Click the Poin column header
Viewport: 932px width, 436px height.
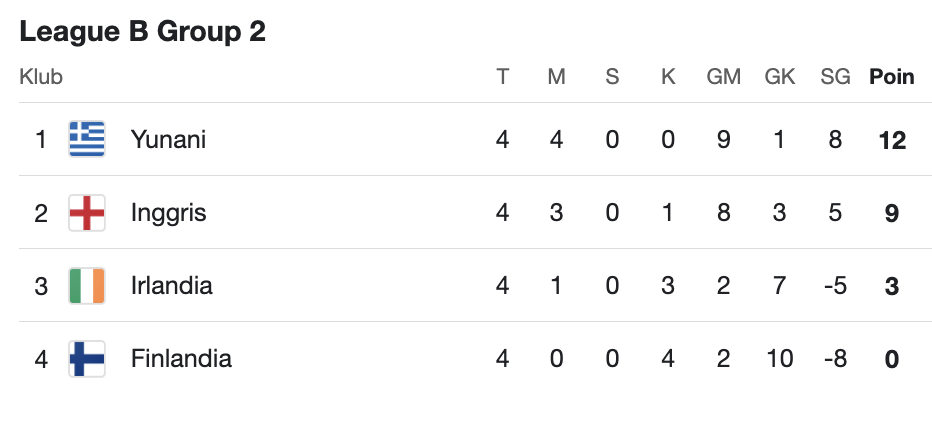pyautogui.click(x=892, y=77)
